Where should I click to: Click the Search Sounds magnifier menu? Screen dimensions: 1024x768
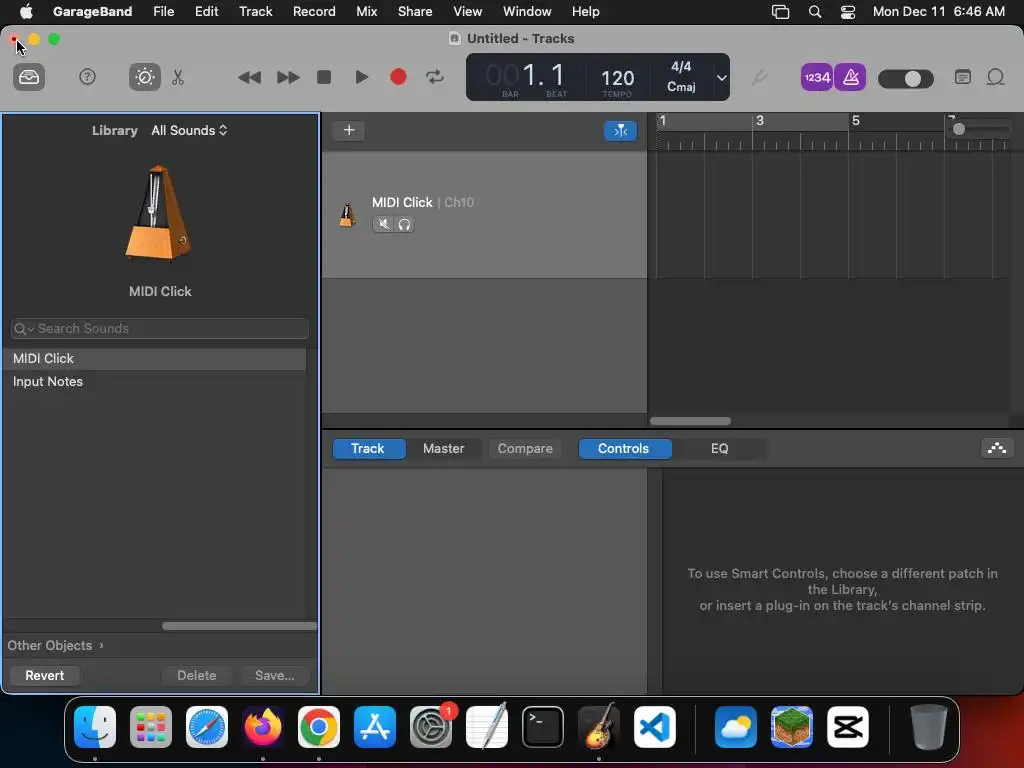(x=24, y=328)
